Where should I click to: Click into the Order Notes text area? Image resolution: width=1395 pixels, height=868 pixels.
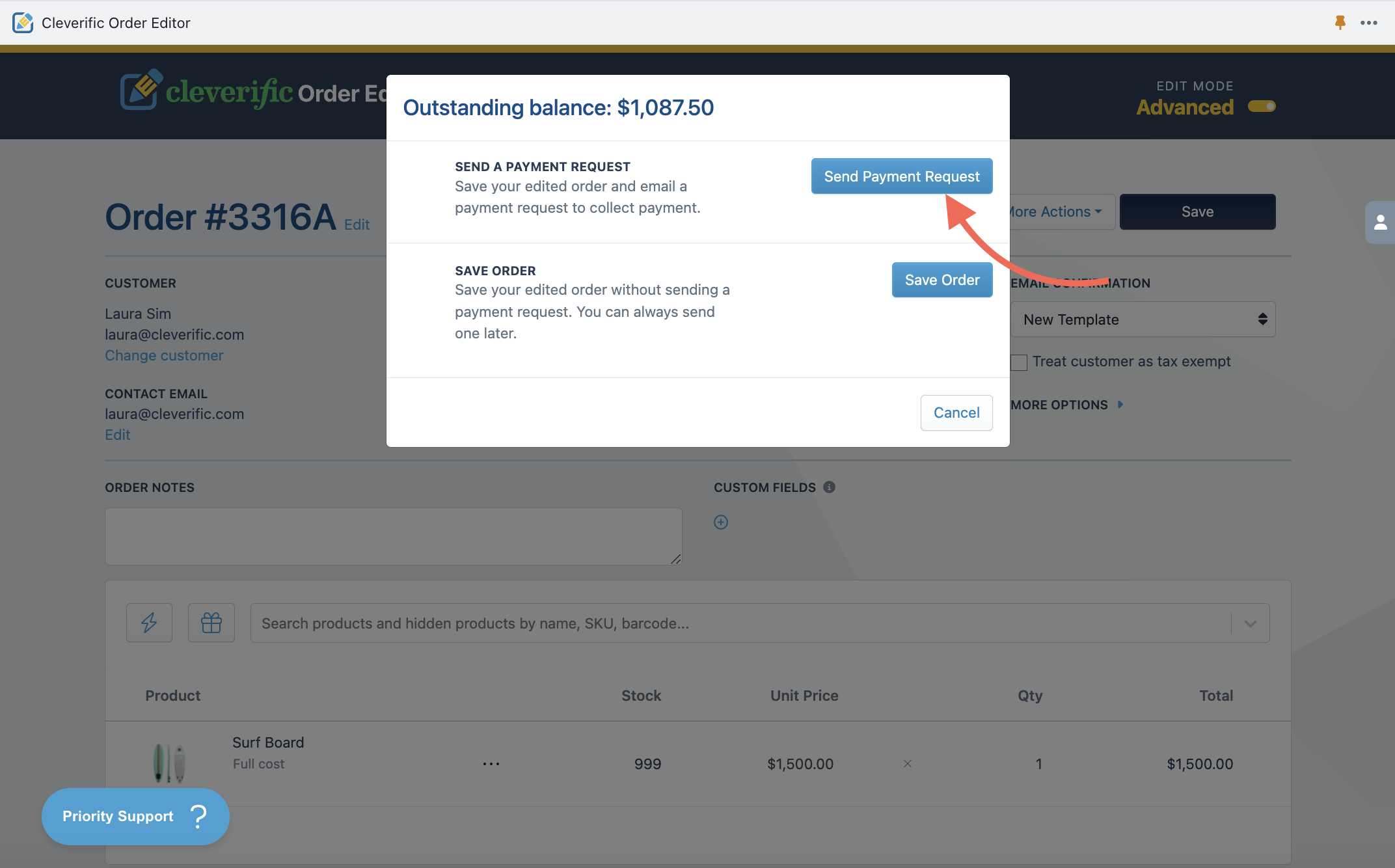coord(393,536)
